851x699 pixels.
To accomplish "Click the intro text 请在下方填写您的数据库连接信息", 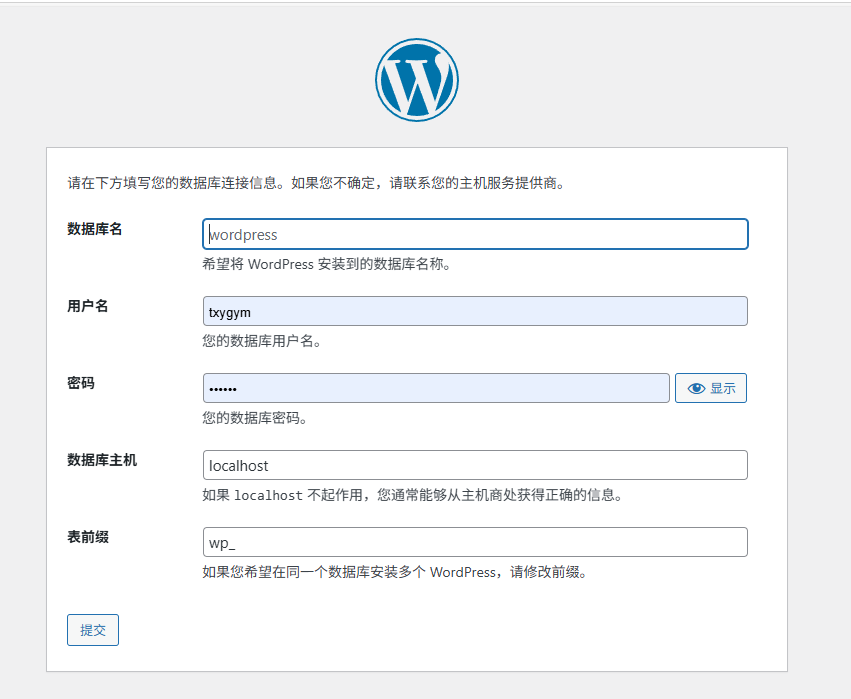I will click(173, 183).
